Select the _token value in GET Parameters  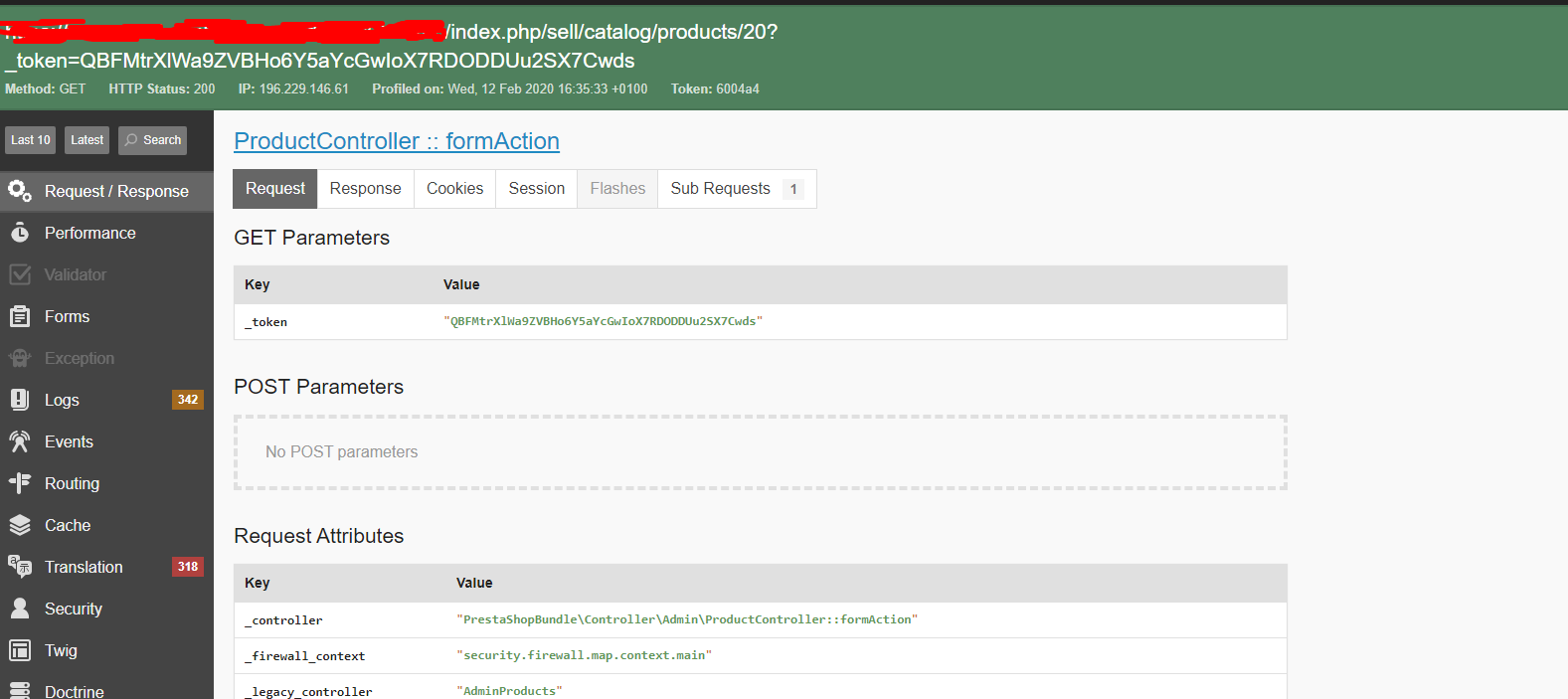tap(603, 321)
